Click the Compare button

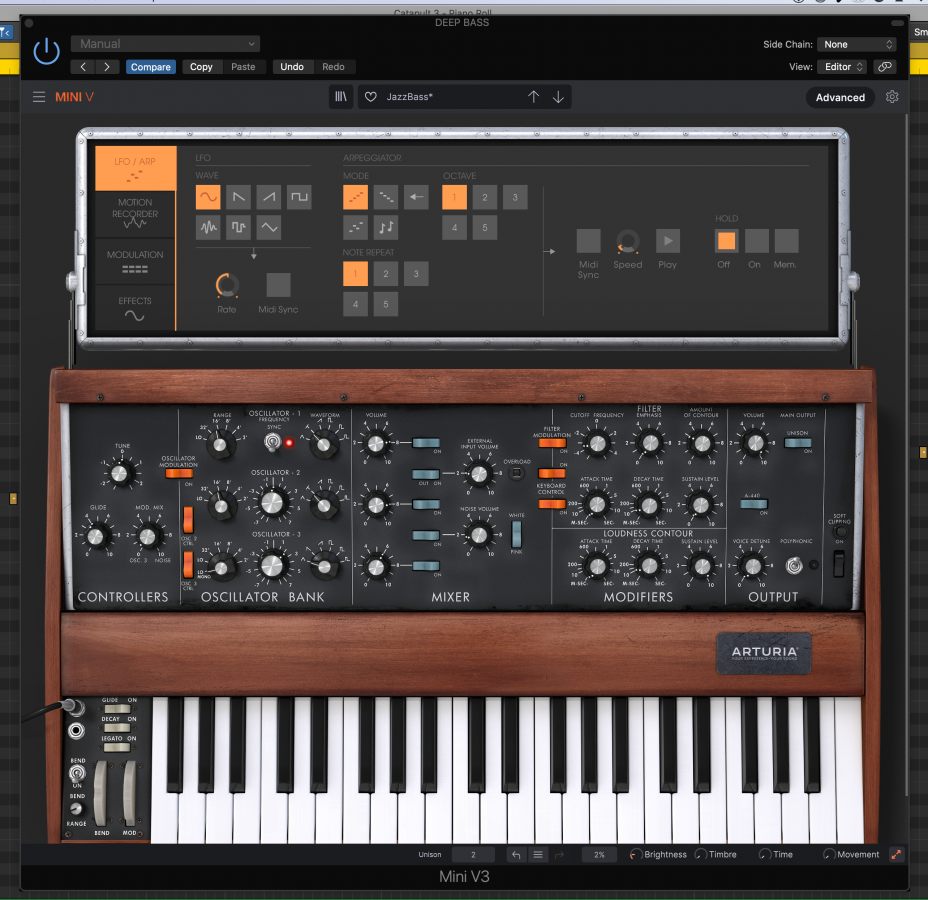pyautogui.click(x=151, y=67)
